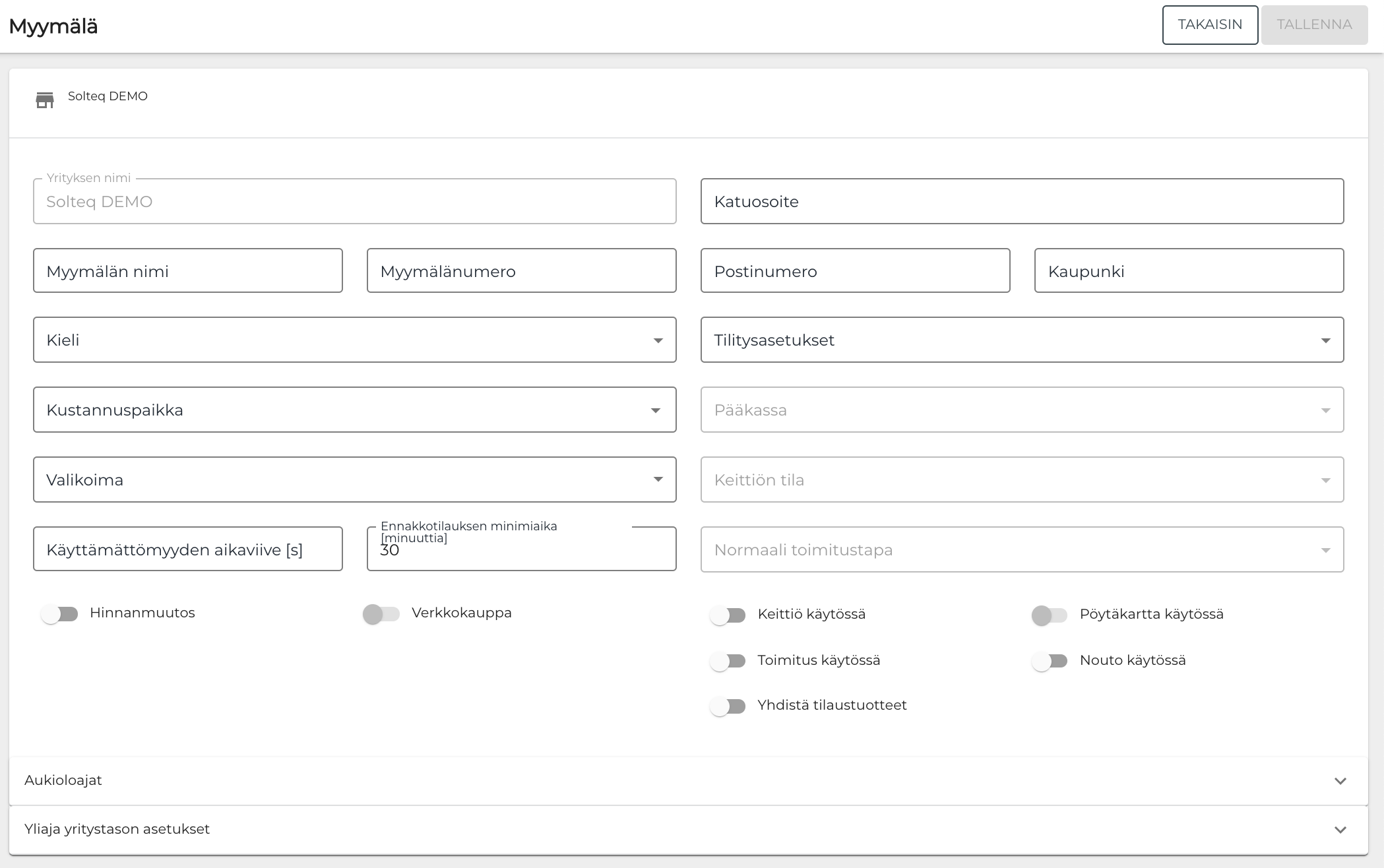
Task: Click chevron on Yliaja yritystason asetukset row
Action: [x=1340, y=830]
